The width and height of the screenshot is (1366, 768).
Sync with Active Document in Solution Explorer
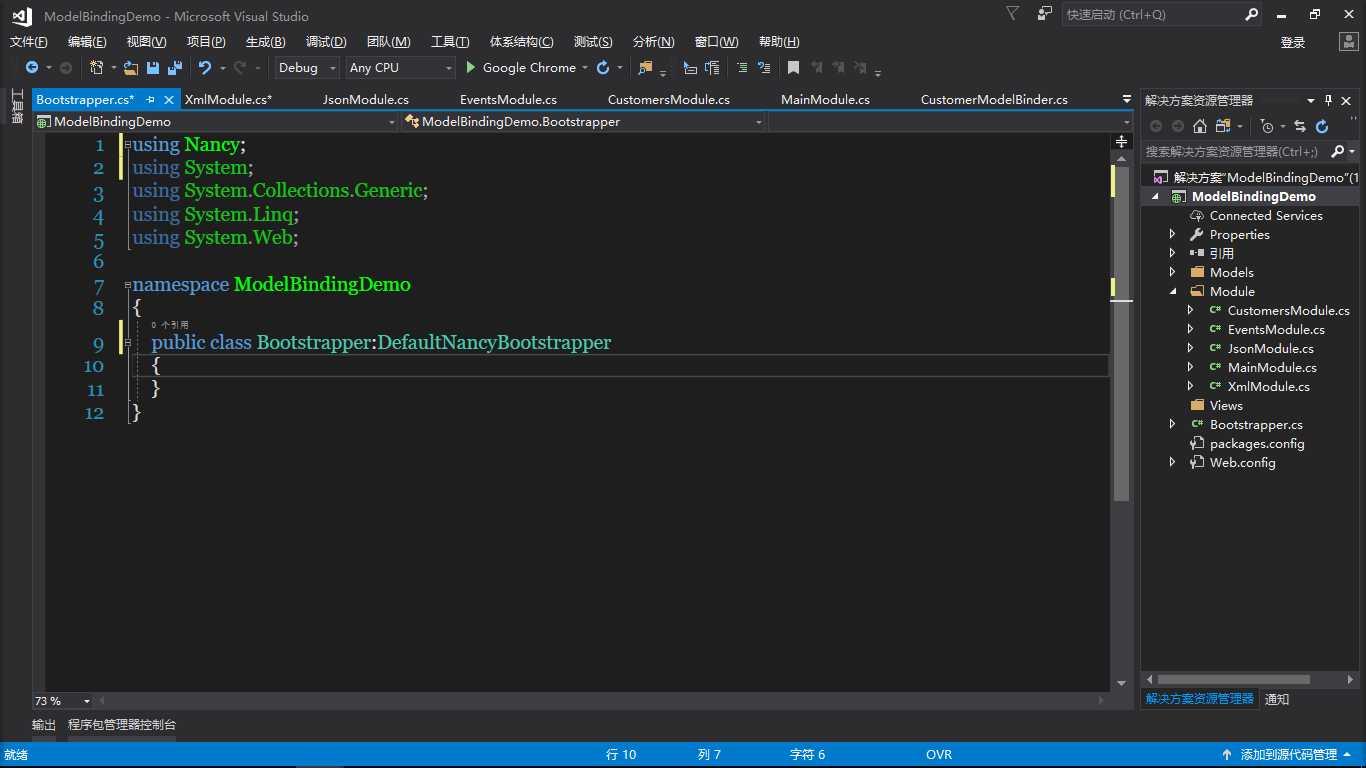pos(1300,126)
